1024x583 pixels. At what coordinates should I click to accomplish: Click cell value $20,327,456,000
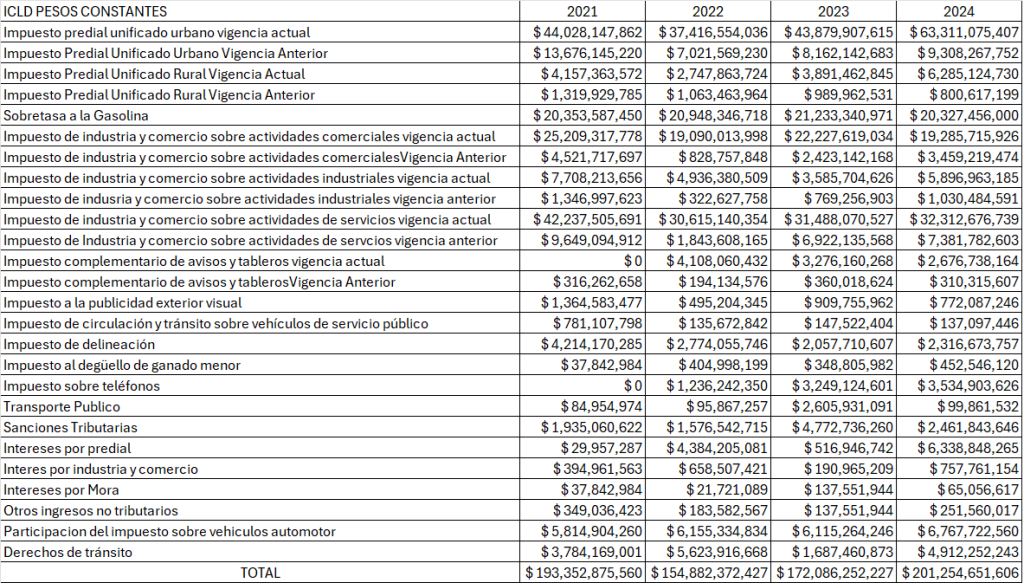[x=964, y=116]
